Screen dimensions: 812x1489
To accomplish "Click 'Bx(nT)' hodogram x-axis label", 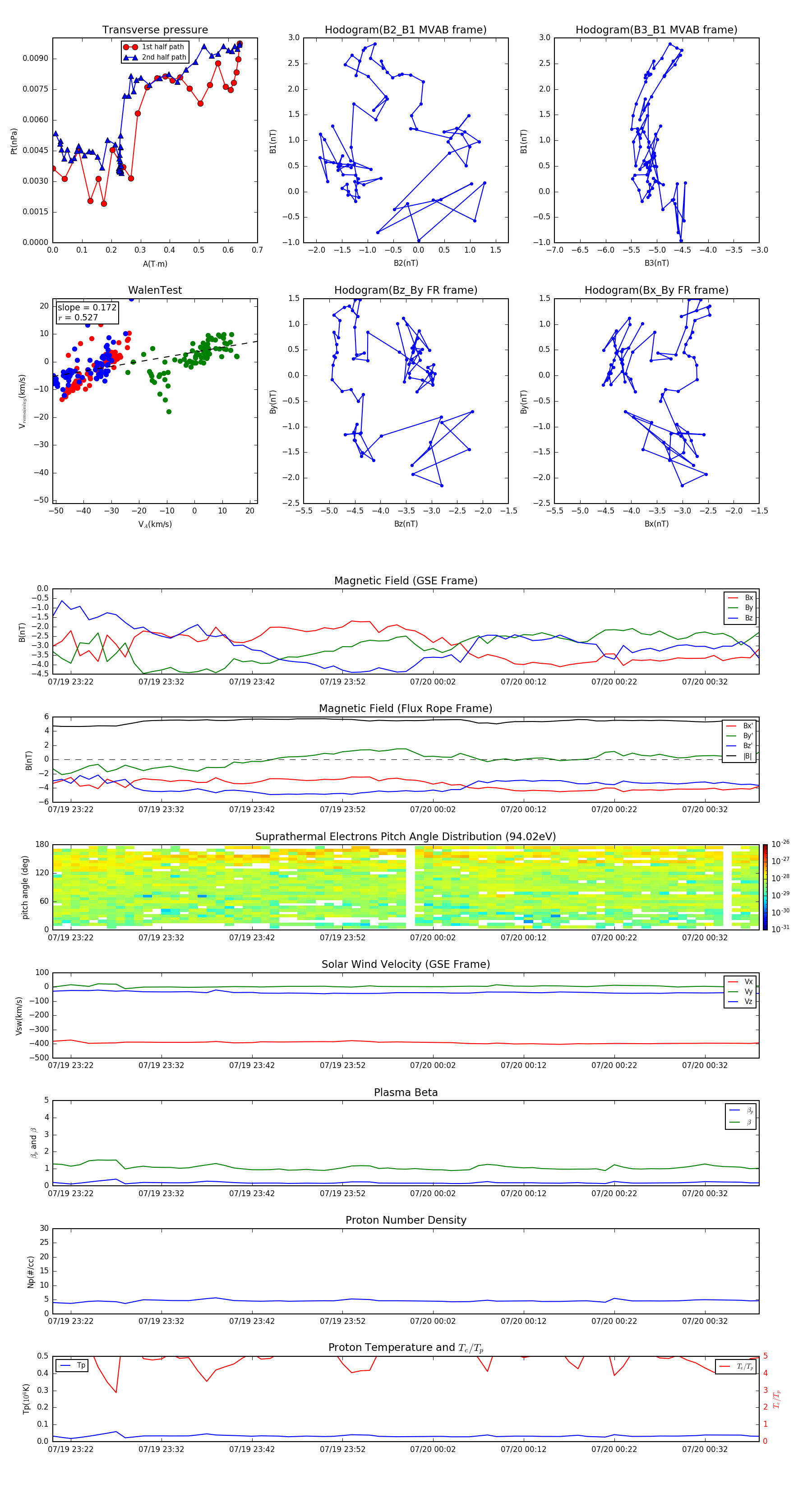I will 656,524.
